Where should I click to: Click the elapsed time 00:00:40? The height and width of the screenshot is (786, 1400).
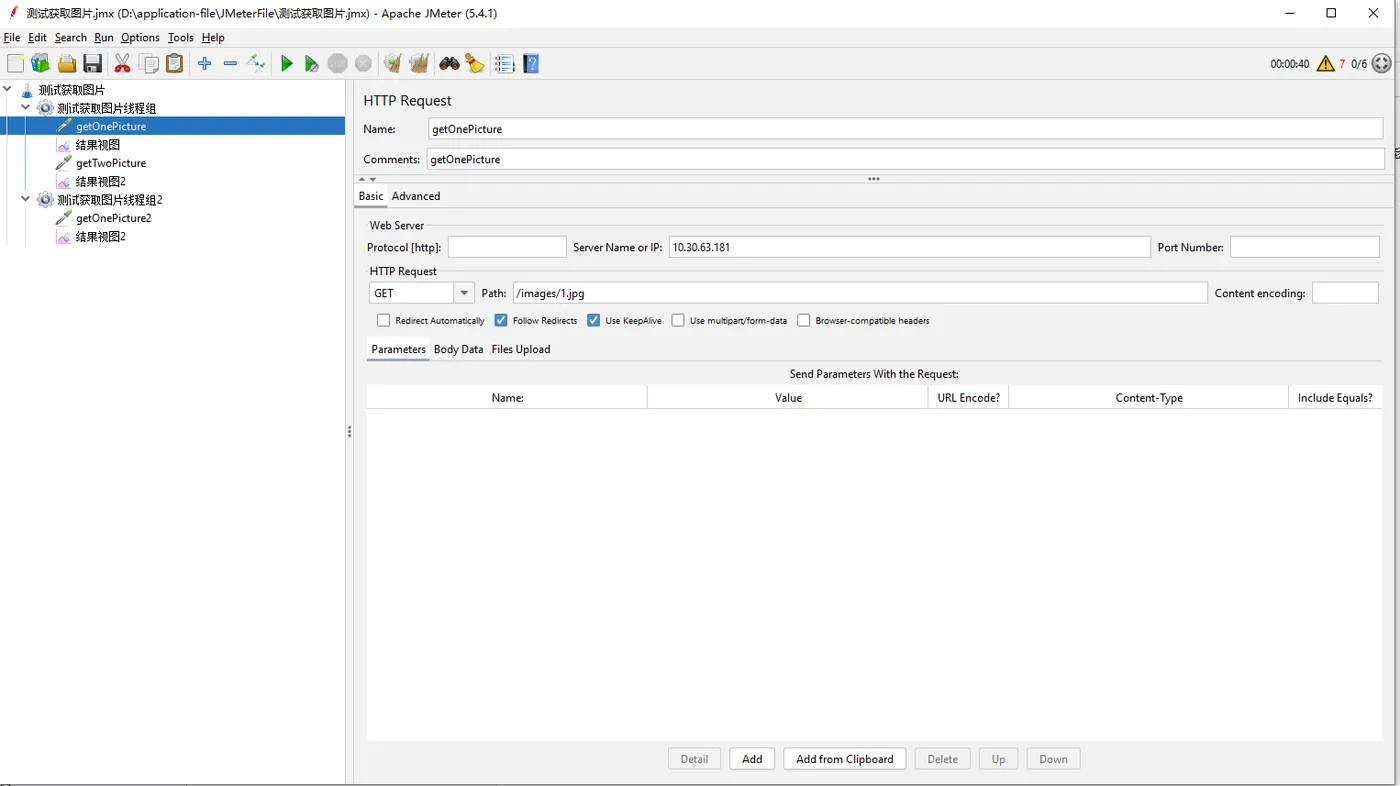click(x=1290, y=64)
